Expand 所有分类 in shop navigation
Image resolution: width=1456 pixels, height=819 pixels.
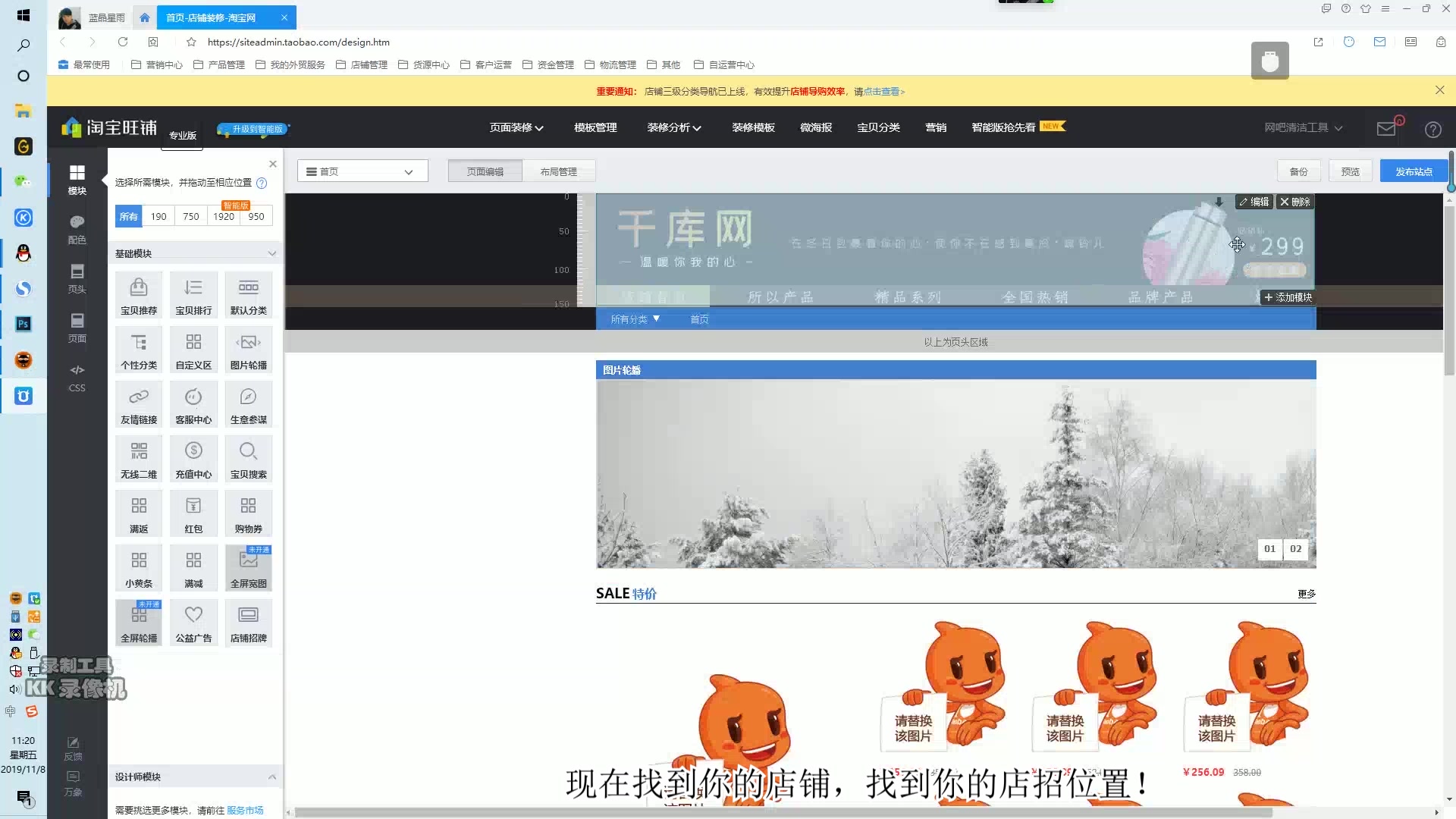coord(635,319)
